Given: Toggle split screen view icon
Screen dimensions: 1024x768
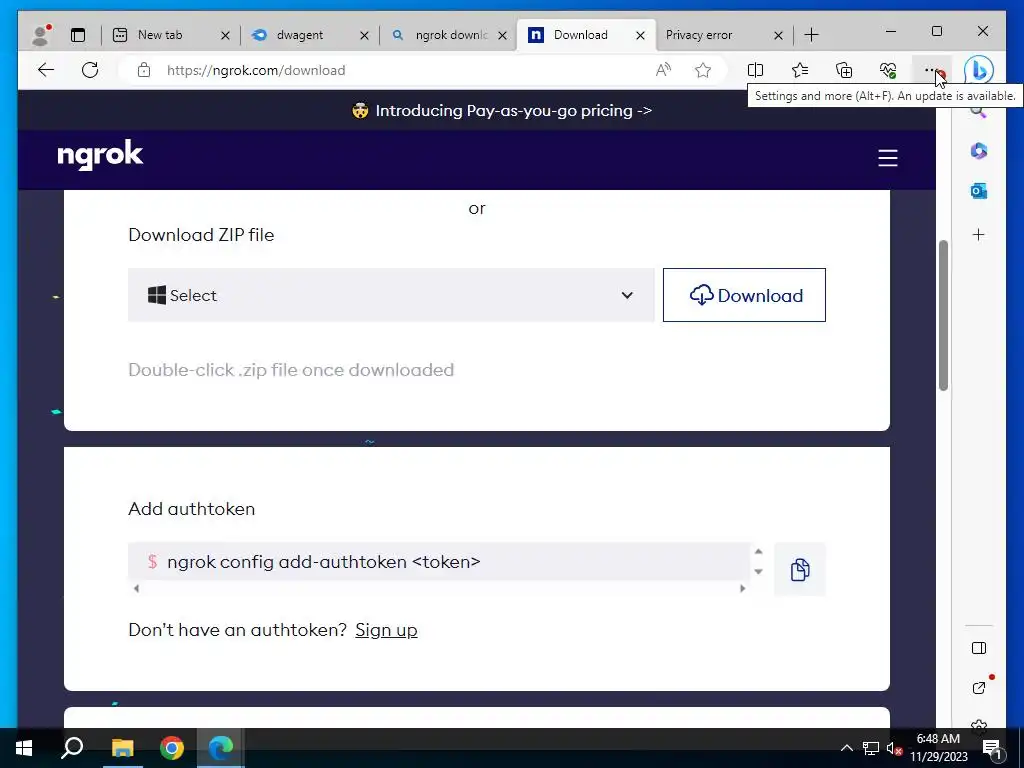Looking at the screenshot, I should point(756,70).
